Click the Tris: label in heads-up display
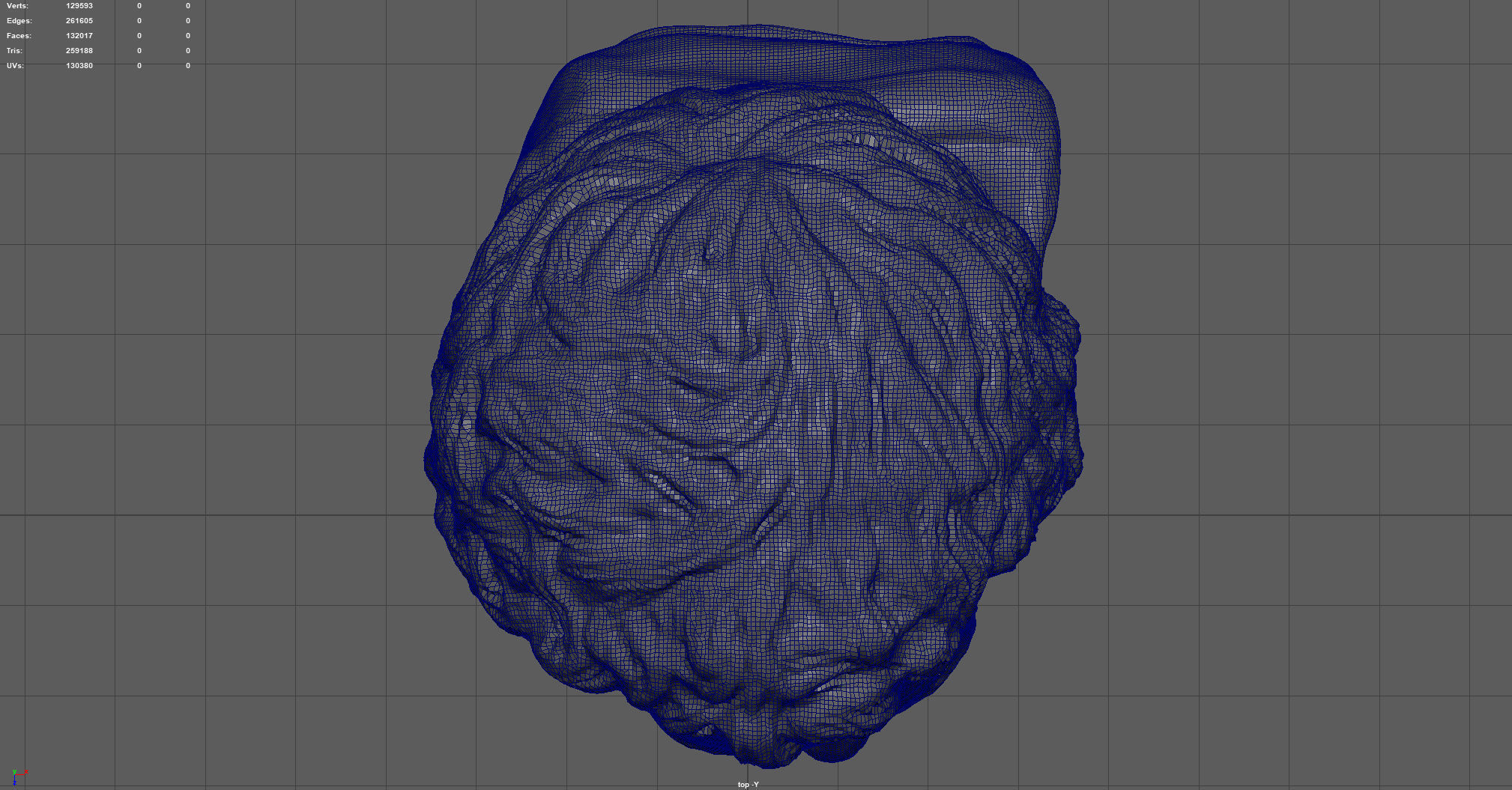 15,51
